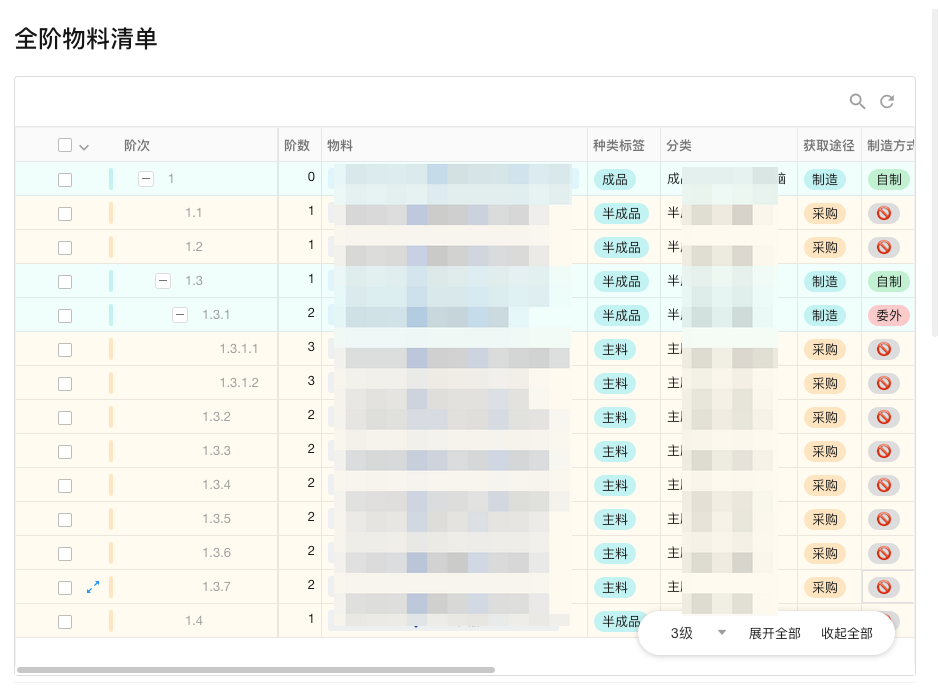This screenshot has height=693, width=939.
Task: Click the 种类标签 column header
Action: tap(619, 146)
